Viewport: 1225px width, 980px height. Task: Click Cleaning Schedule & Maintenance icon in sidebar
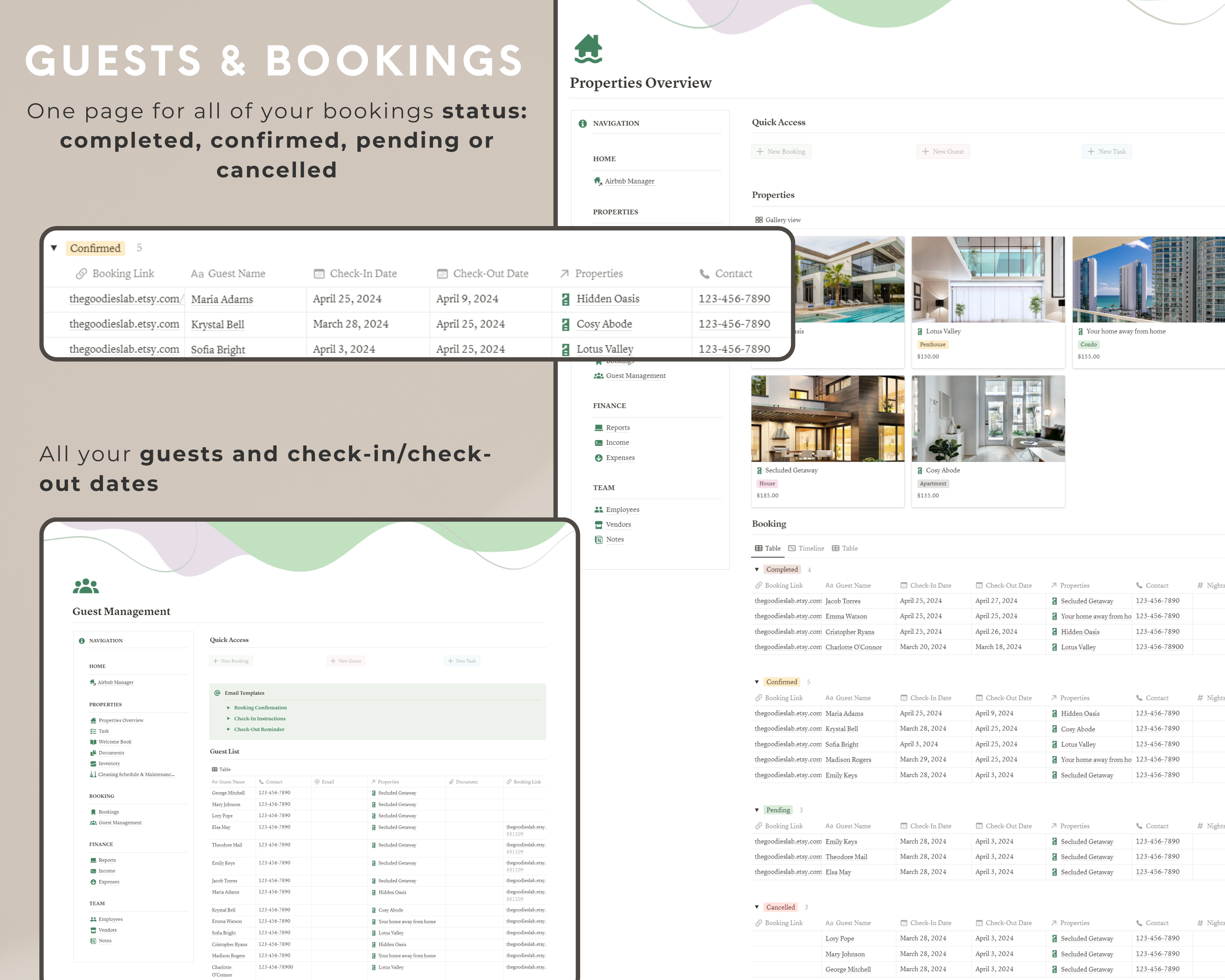pos(93,774)
